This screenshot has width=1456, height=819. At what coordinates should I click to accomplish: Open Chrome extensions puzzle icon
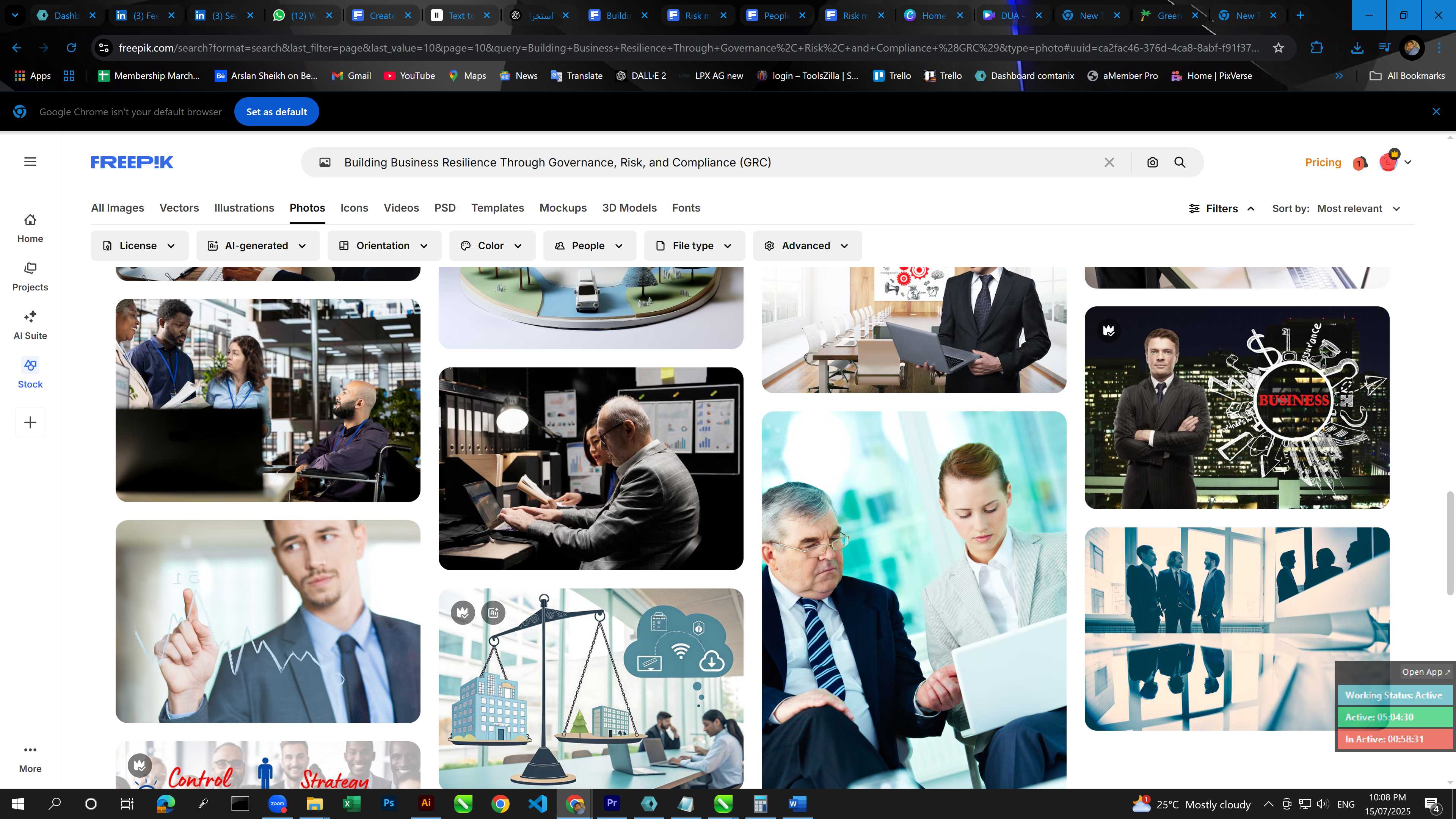tap(1316, 48)
